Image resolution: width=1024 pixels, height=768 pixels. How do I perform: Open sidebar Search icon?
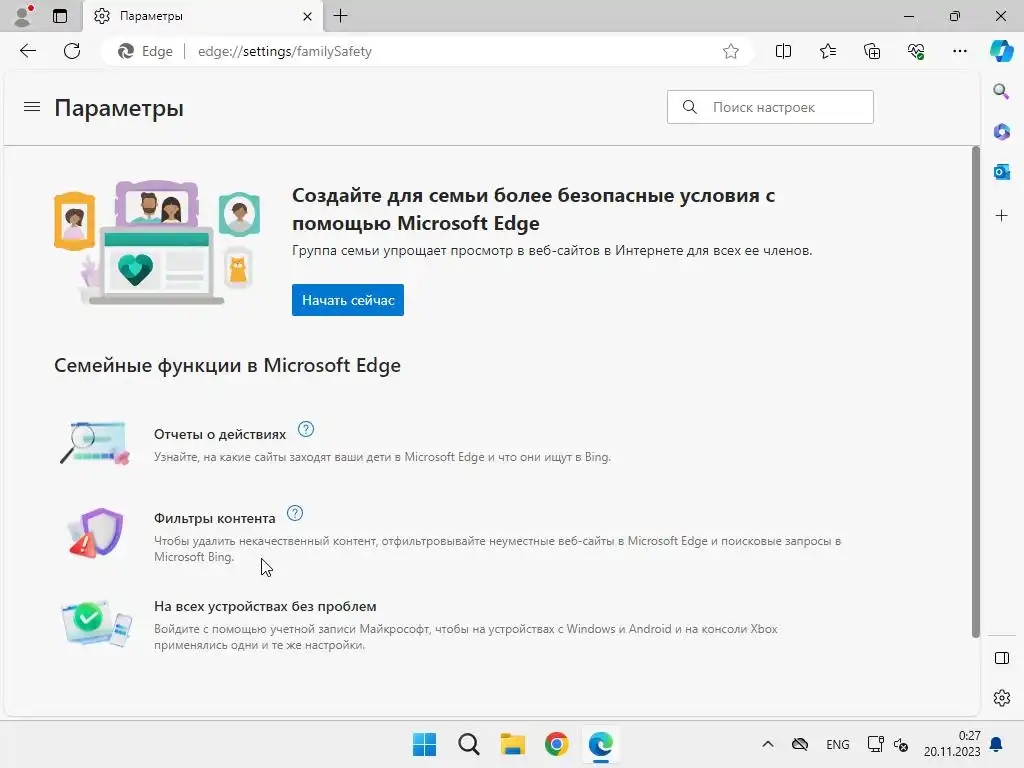pos(1001,91)
